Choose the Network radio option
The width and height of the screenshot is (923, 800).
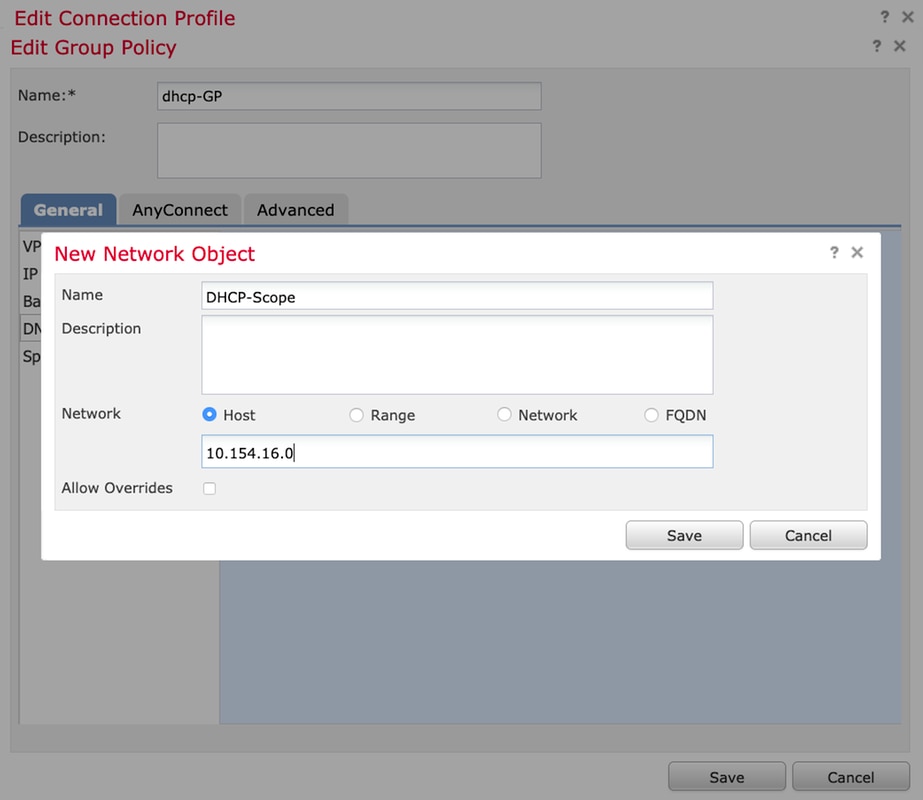(504, 414)
